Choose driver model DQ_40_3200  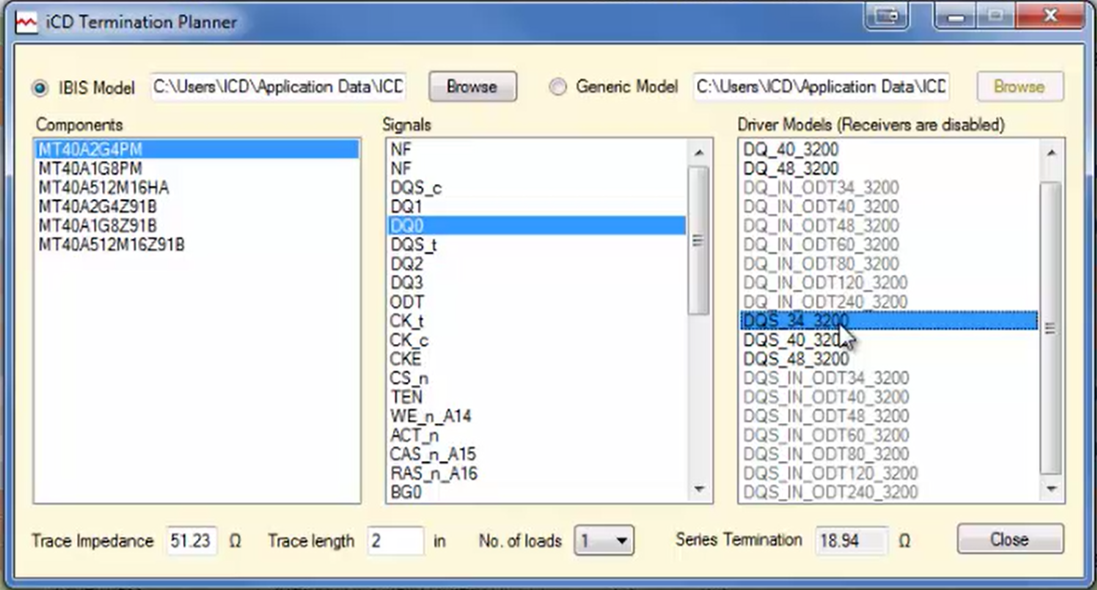click(x=889, y=150)
